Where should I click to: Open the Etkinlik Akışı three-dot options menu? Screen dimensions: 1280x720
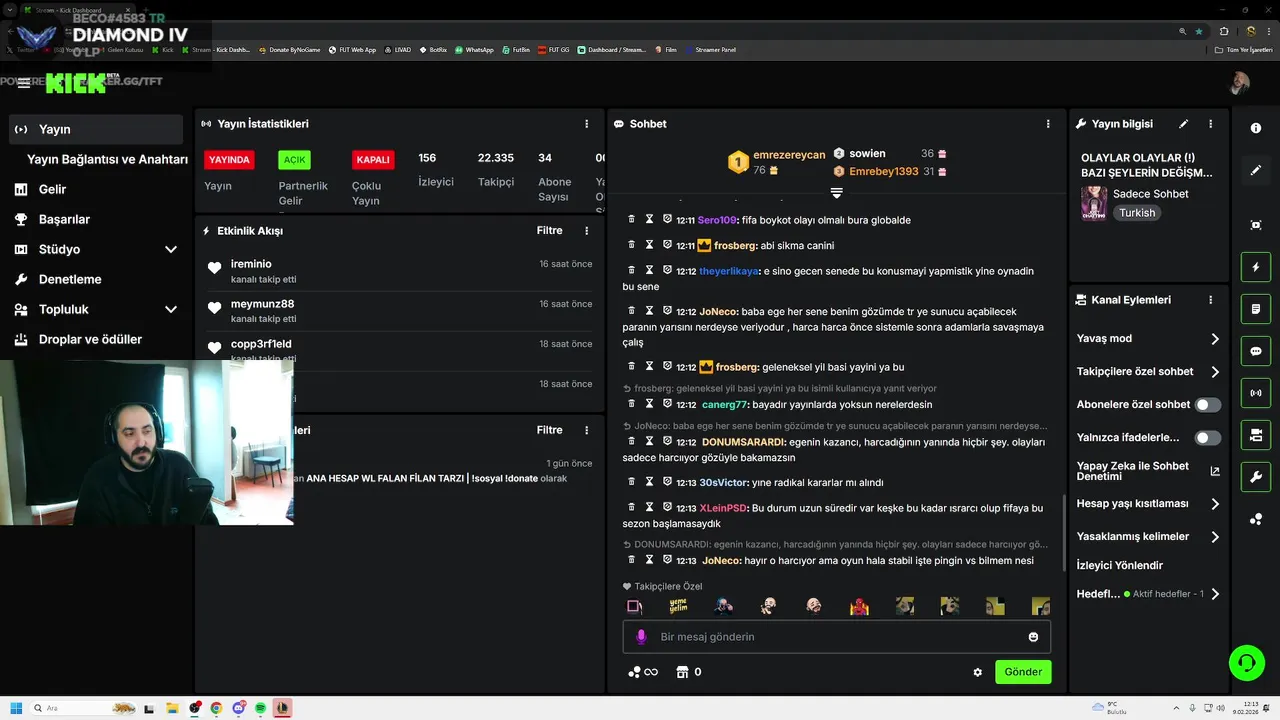coord(587,231)
